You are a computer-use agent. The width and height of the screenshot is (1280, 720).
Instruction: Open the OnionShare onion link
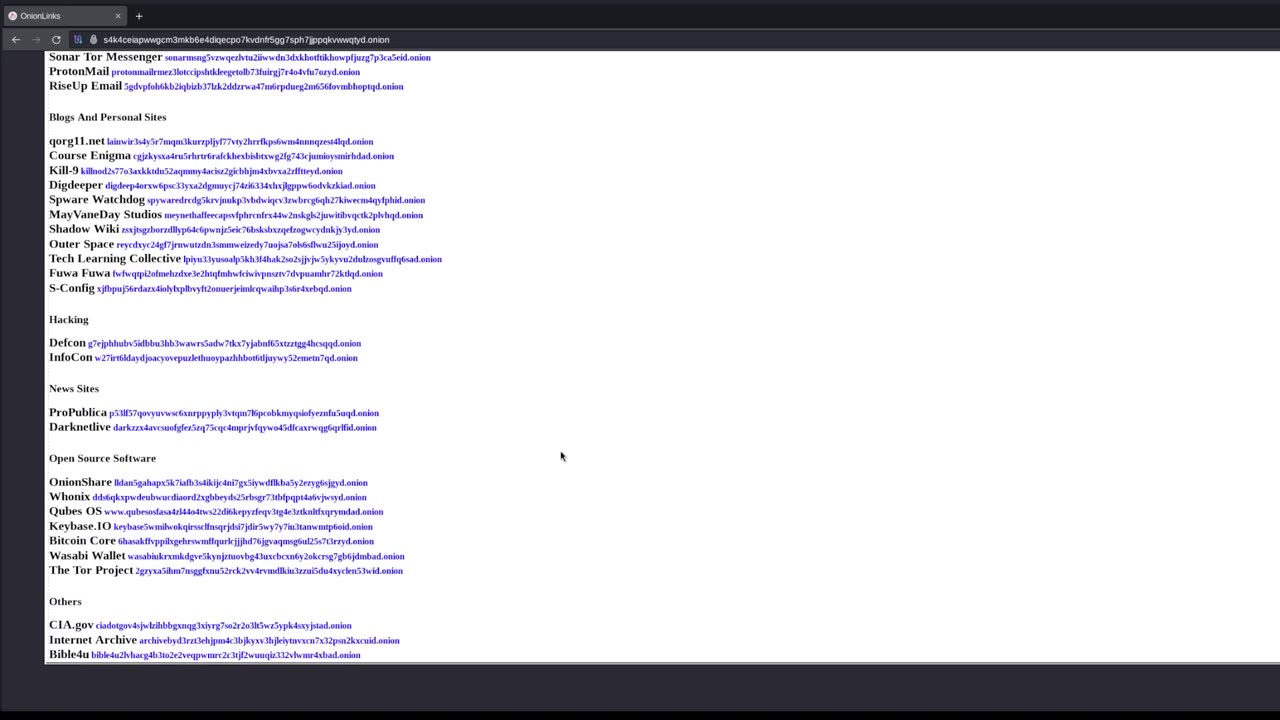point(241,483)
